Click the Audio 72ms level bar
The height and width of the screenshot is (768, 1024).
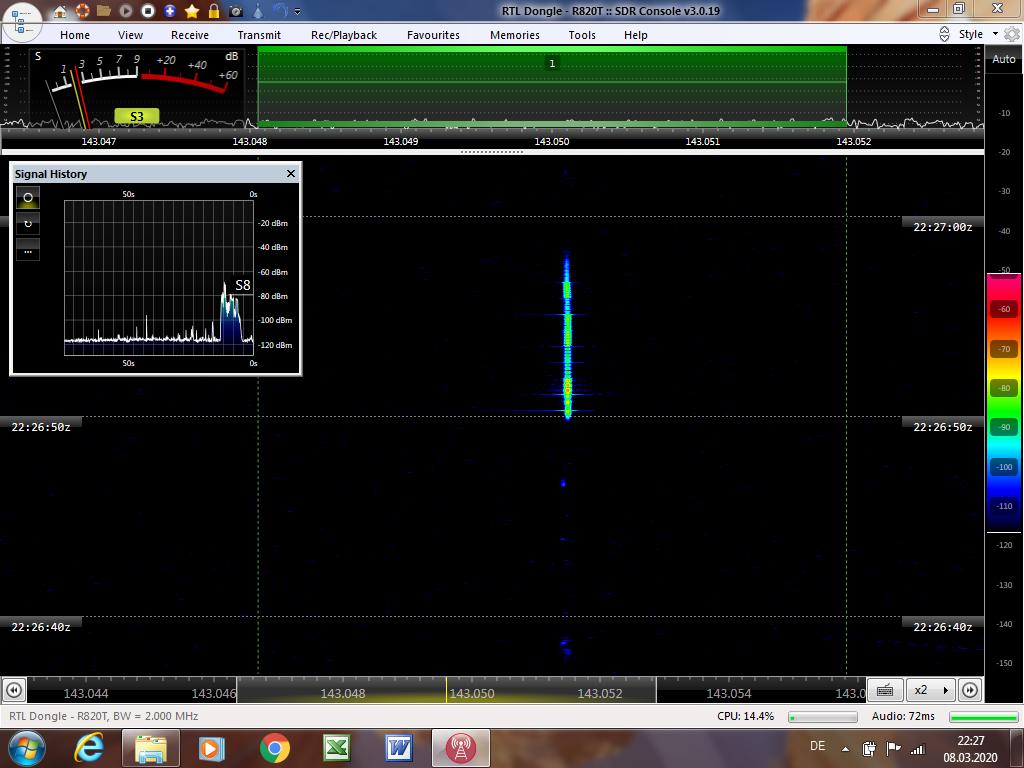point(983,717)
